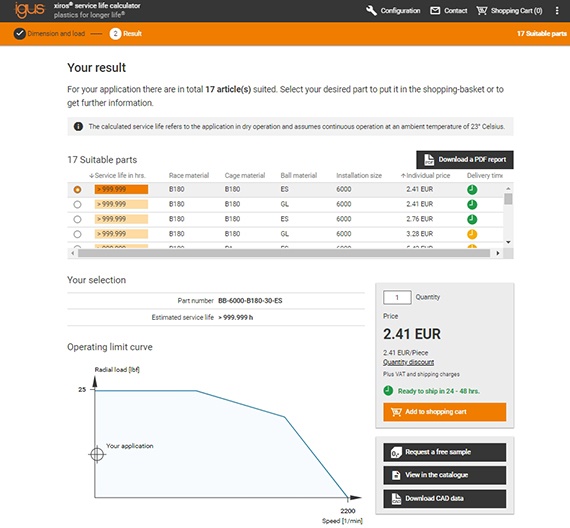Click the catalogue document icon
The width and height of the screenshot is (570, 528).
point(396,475)
